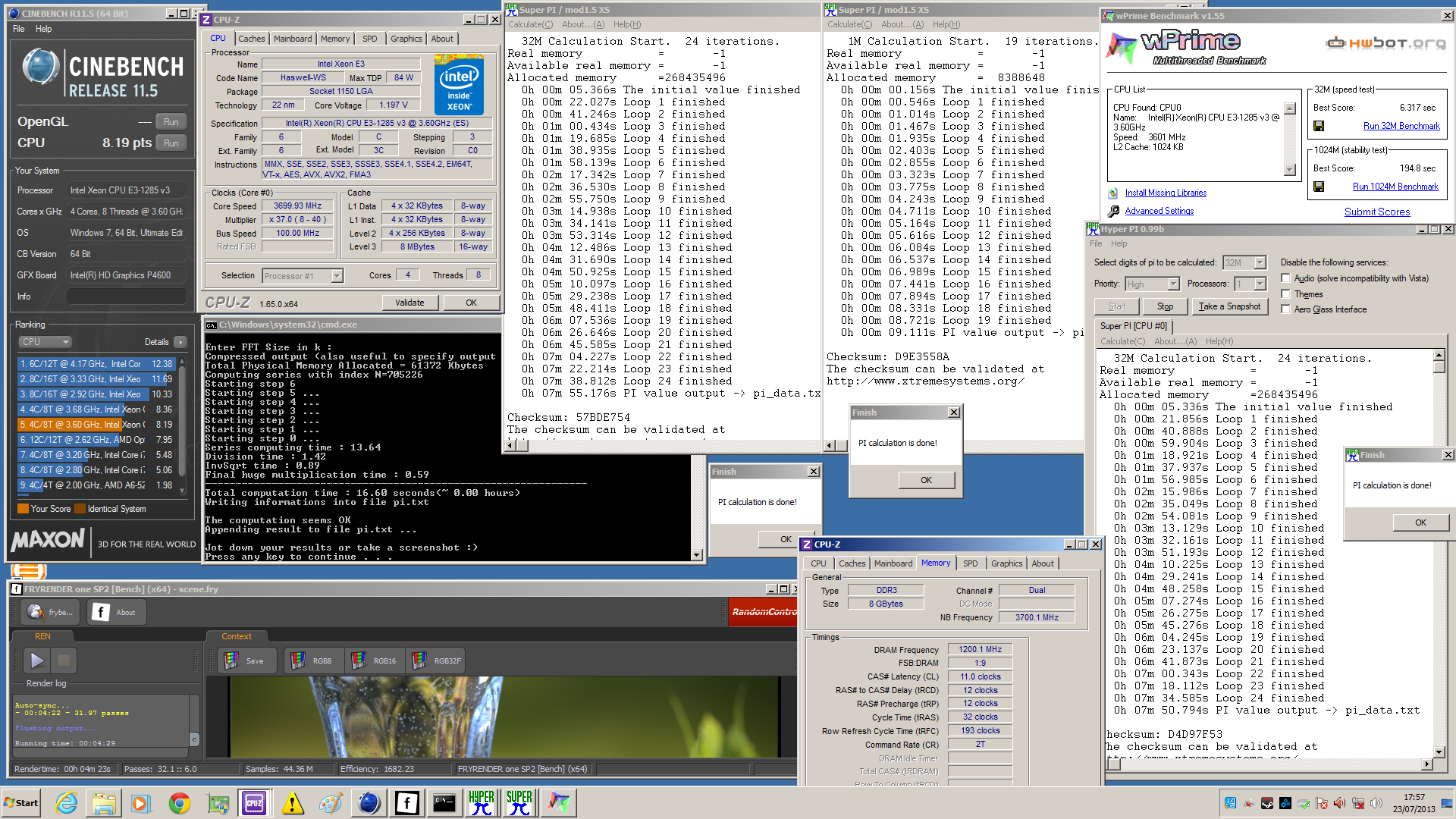1456x819 pixels.
Task: Toggle Aero Glass Interface checkbox in Hyper PI
Action: 1285,309
